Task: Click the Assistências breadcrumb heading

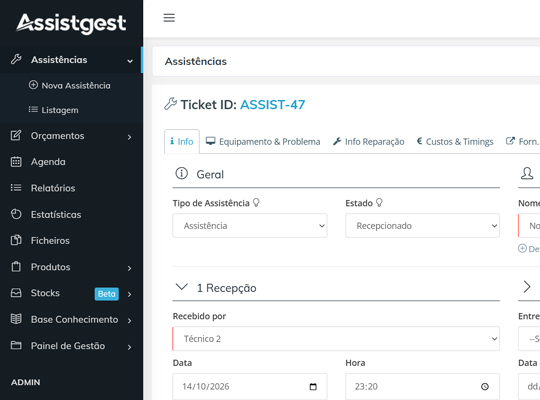Action: [196, 61]
